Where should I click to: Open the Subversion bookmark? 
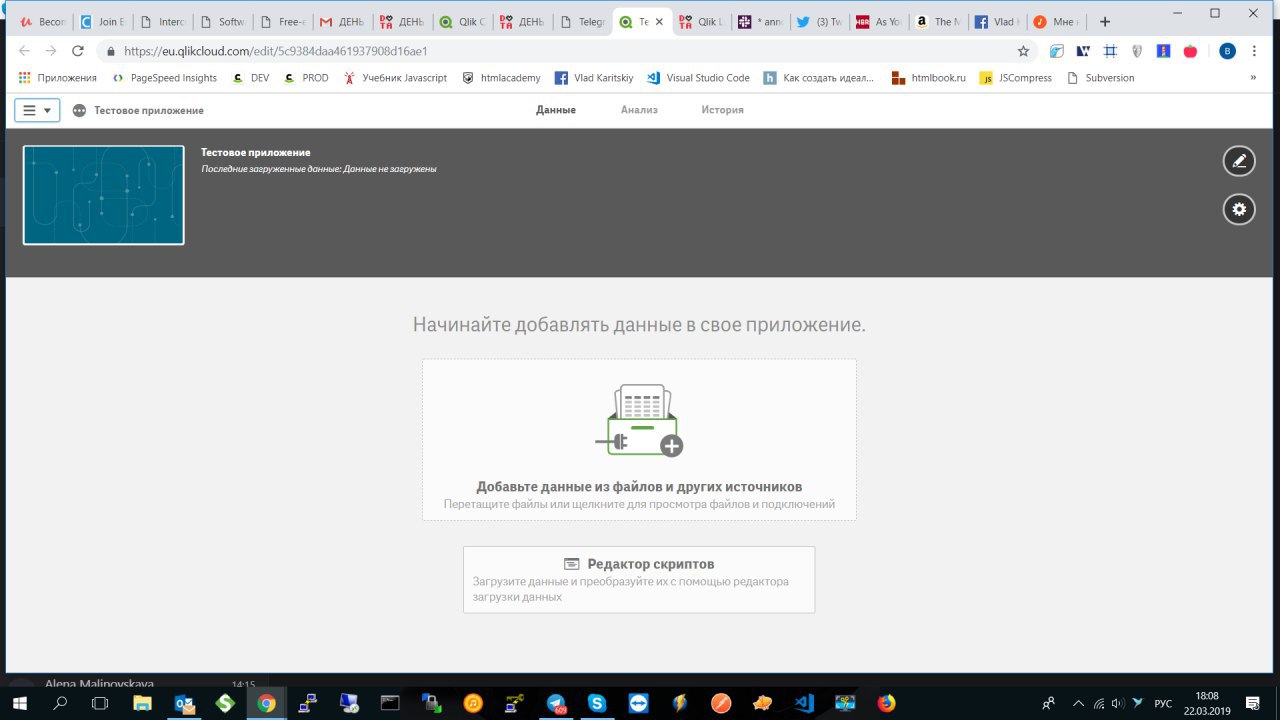[1101, 78]
